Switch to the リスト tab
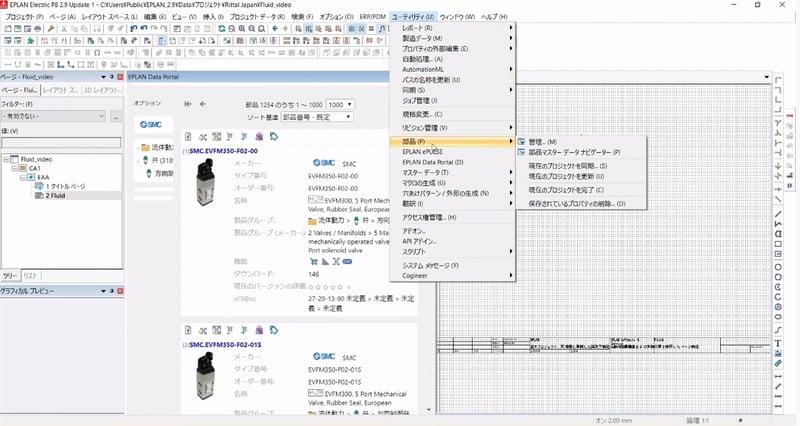 [x=30, y=275]
